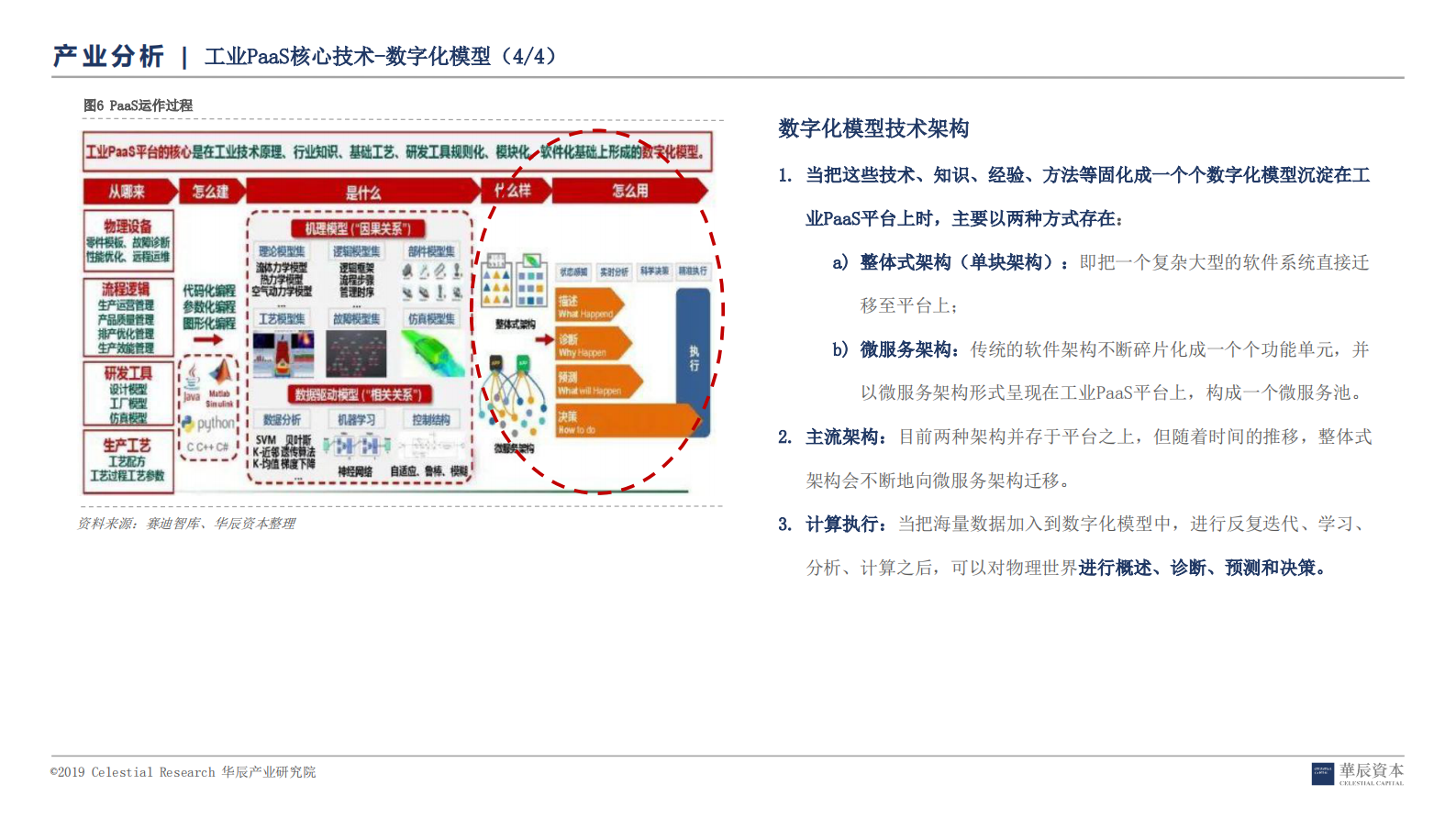This screenshot has width=1456, height=818.
Task: Click the 状态感知 small label
Action: pos(574,271)
